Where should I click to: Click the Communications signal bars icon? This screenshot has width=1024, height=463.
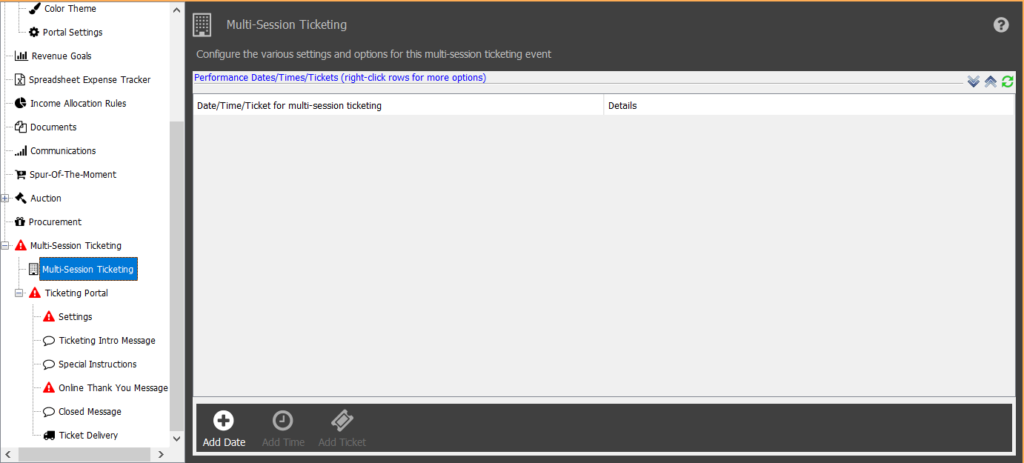pos(21,150)
